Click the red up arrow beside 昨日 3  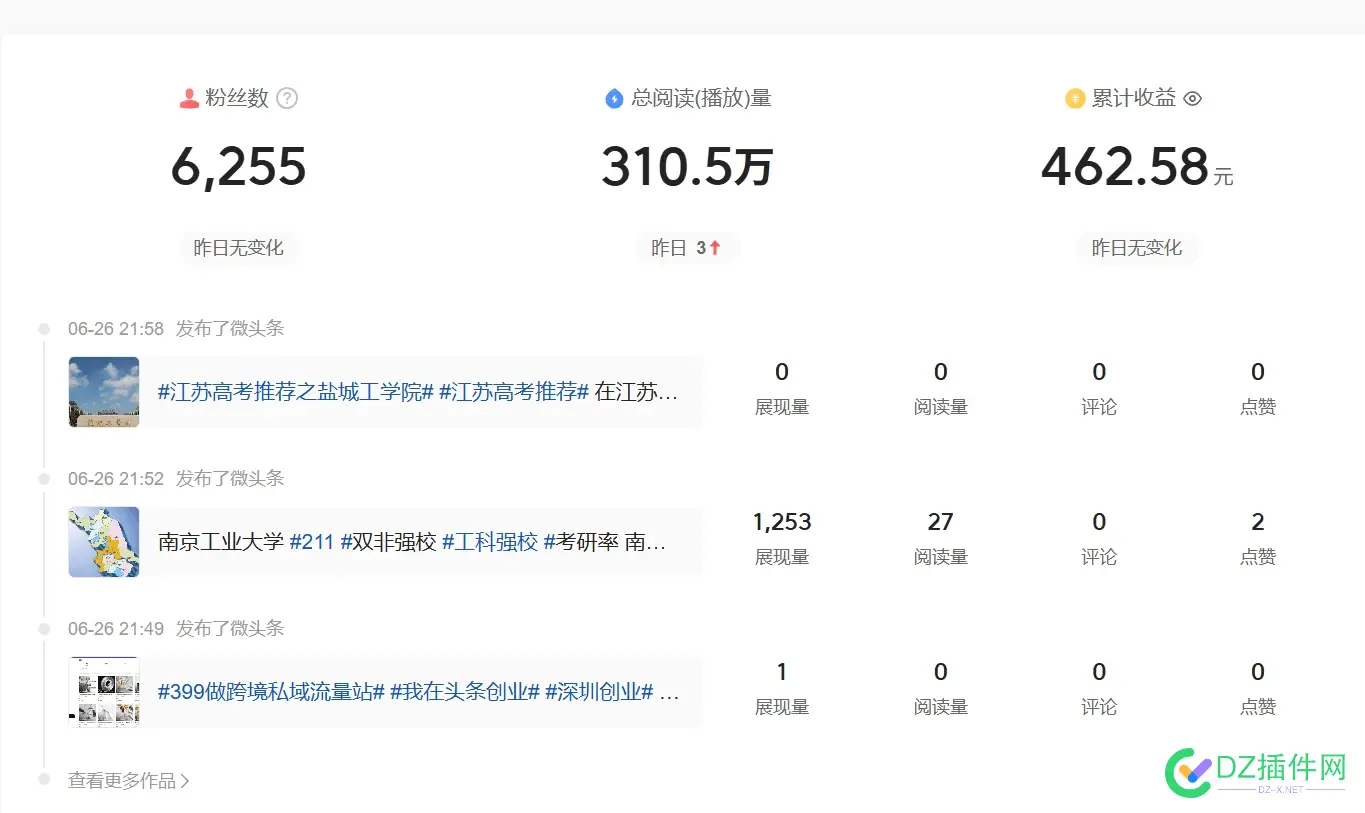click(715, 248)
